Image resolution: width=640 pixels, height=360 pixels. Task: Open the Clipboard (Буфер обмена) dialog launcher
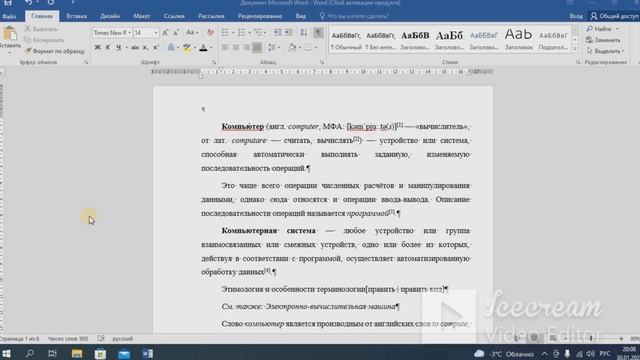coord(86,62)
